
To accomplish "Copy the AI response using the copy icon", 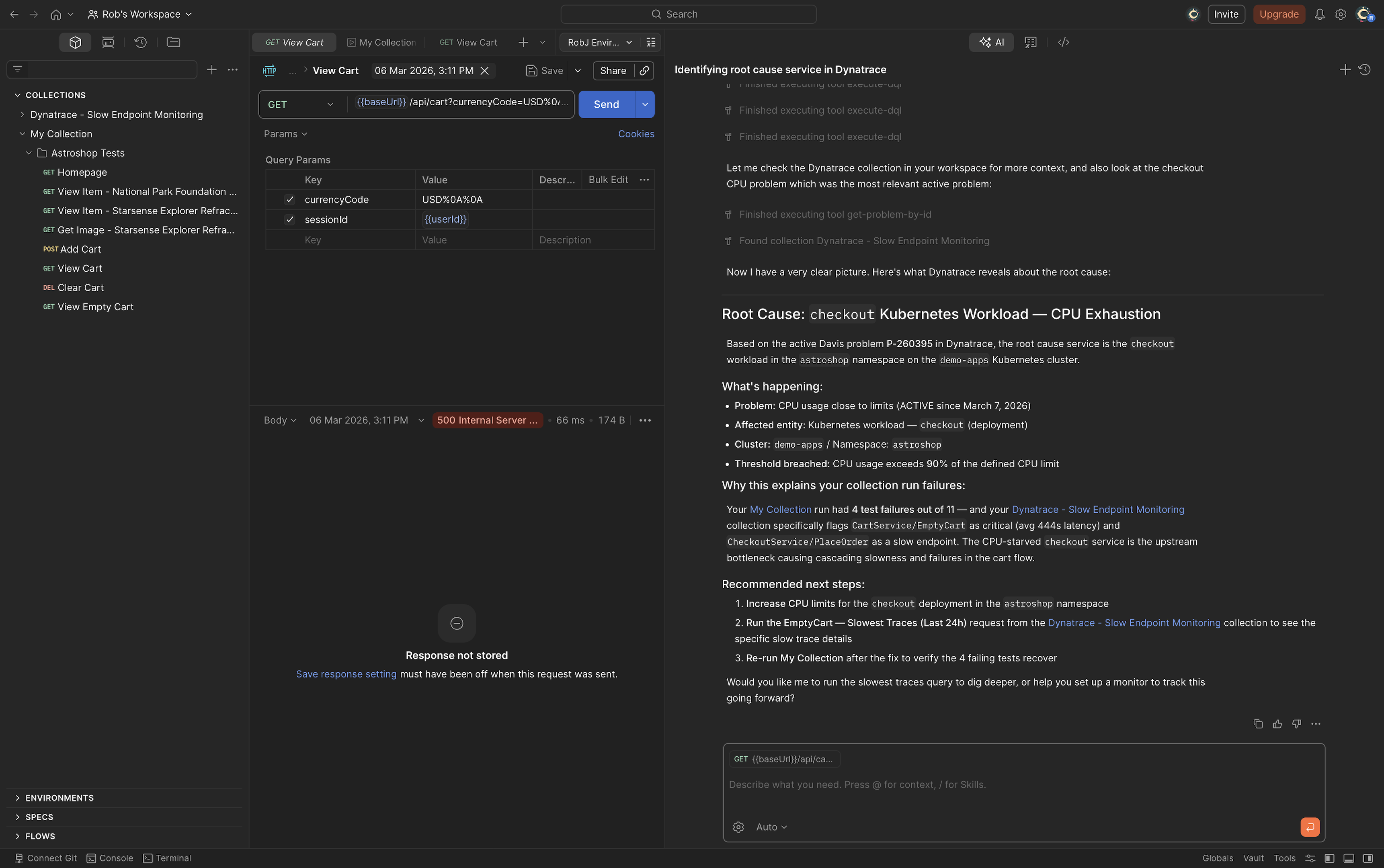I will coord(1258,724).
